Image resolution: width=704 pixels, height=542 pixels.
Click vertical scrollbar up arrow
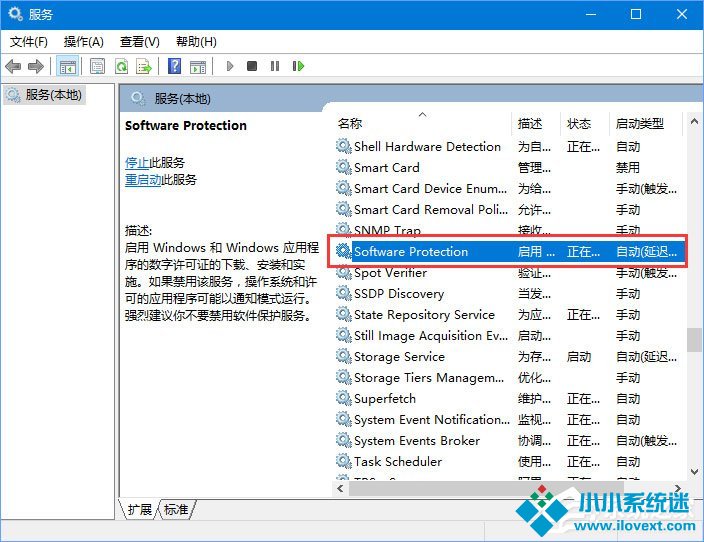coord(694,121)
